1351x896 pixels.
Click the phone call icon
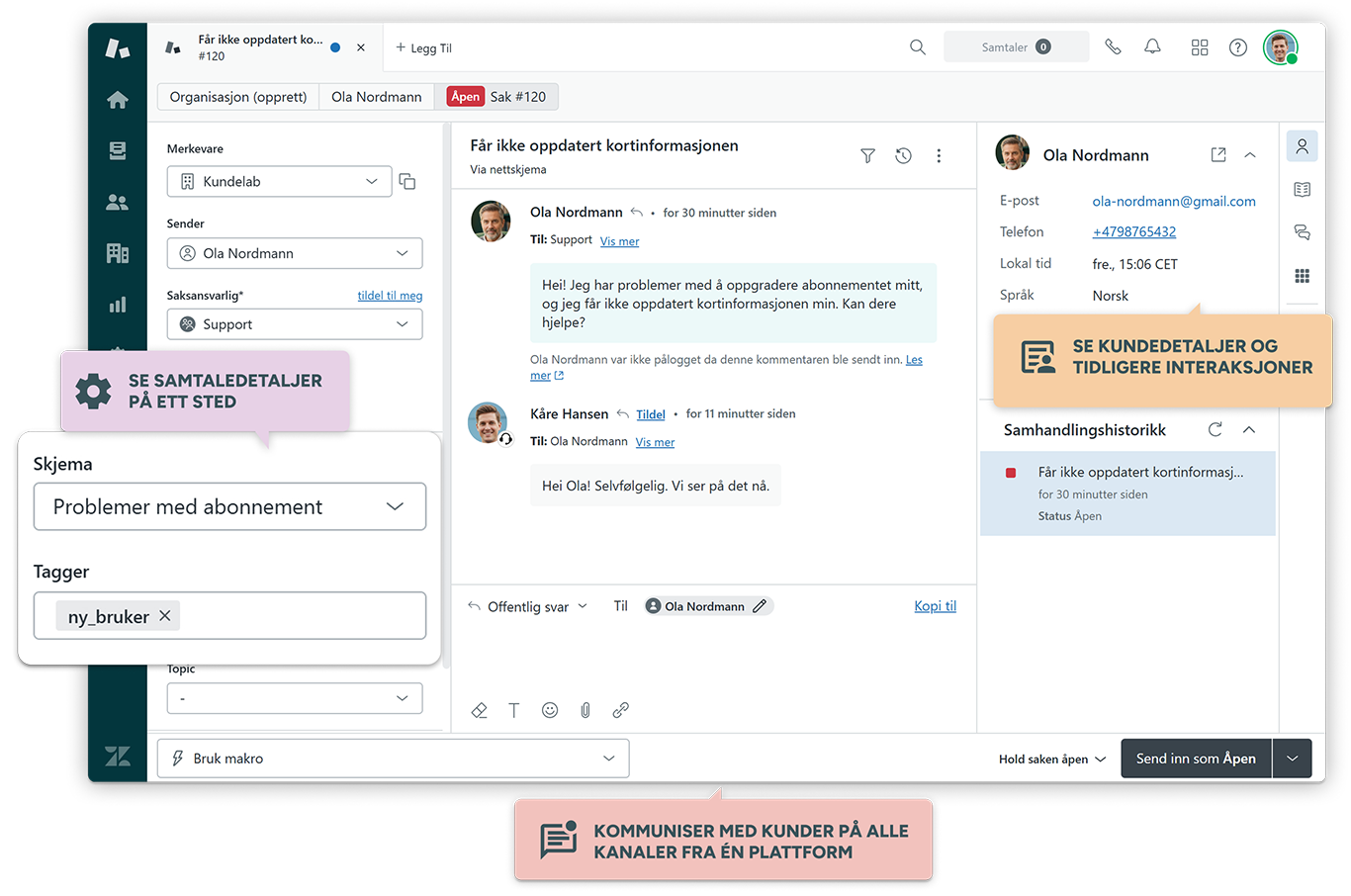click(x=1113, y=47)
